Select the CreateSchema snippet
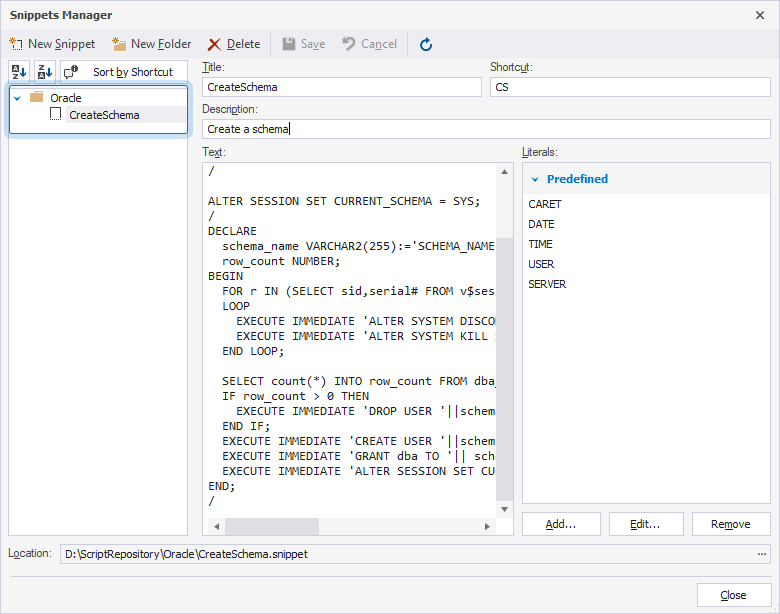Screen dimensions: 780x614 pos(104,115)
